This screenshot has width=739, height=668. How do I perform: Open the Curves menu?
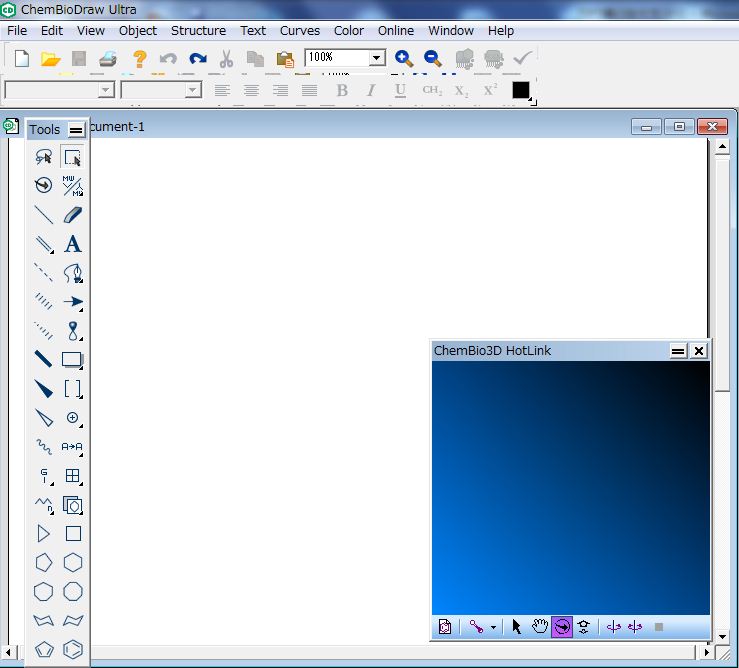[x=300, y=31]
